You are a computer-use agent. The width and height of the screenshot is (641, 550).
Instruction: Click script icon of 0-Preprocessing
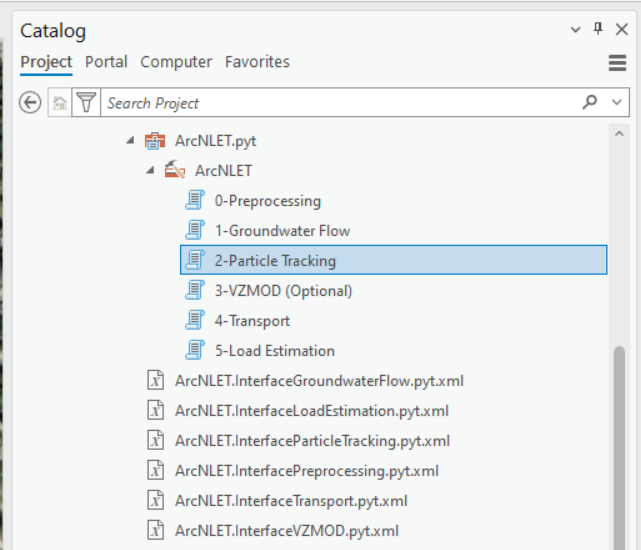[x=195, y=200]
